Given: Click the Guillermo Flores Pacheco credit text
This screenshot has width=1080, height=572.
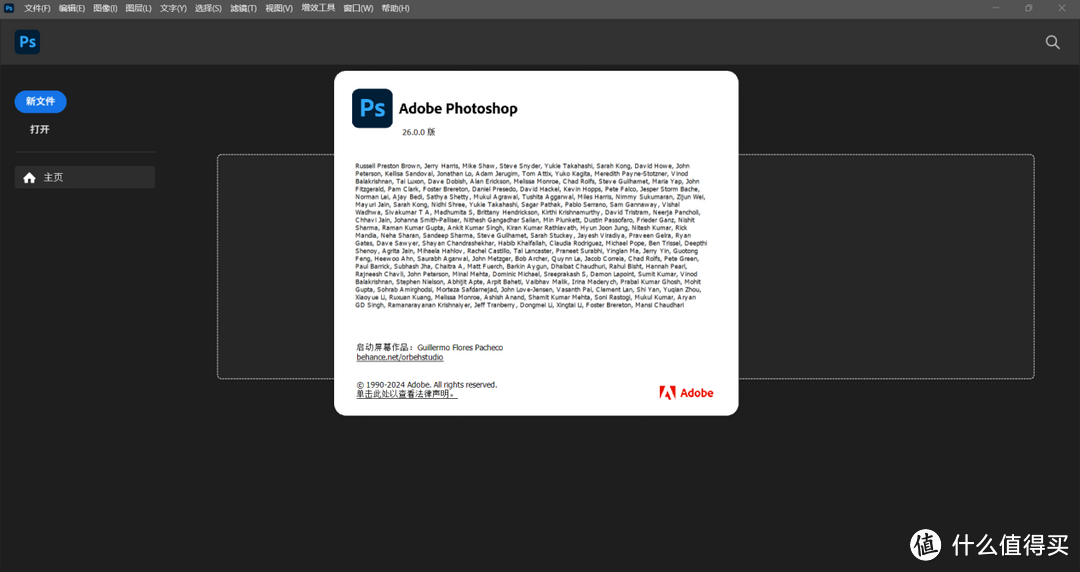Looking at the screenshot, I should pos(460,347).
